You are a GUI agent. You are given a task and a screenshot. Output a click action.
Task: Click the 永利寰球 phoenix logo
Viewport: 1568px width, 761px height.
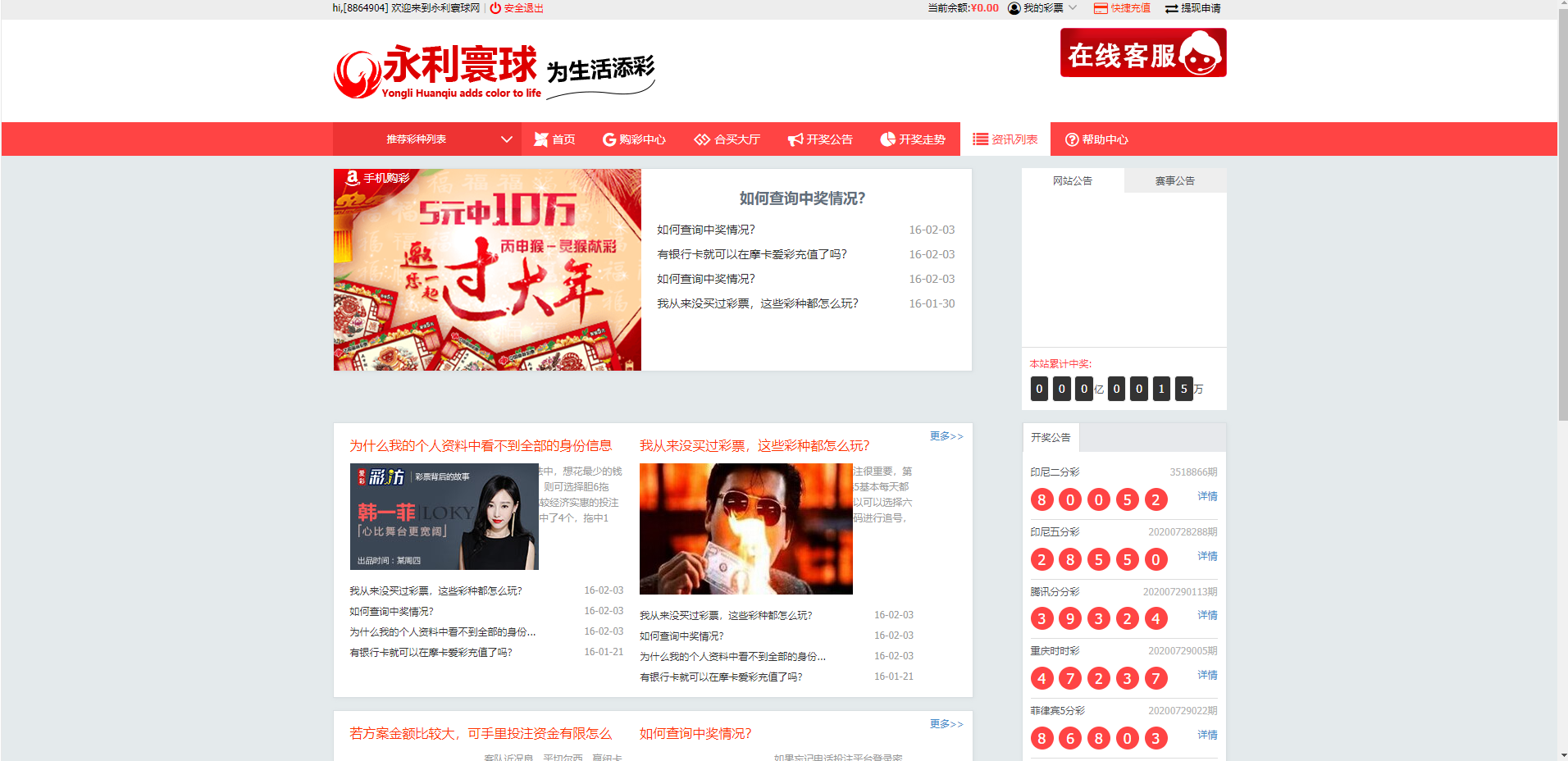[x=357, y=74]
